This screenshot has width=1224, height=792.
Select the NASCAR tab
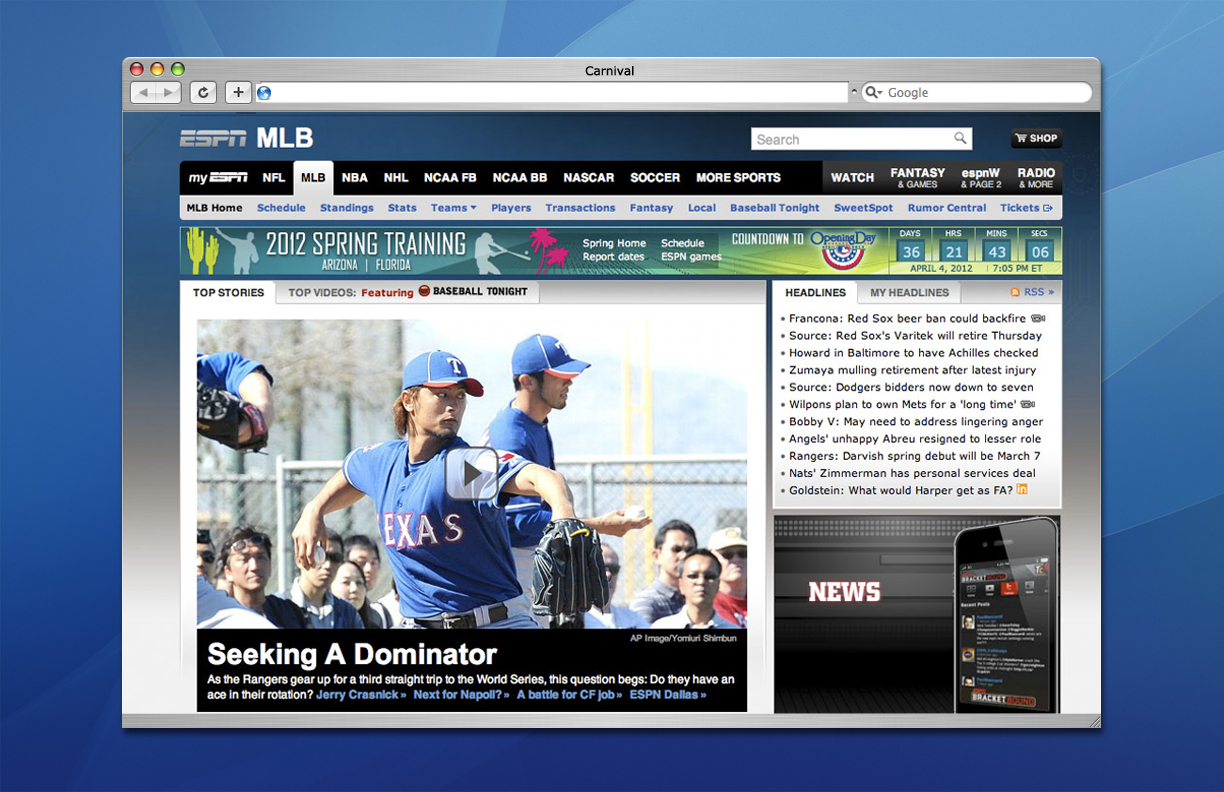(x=589, y=178)
